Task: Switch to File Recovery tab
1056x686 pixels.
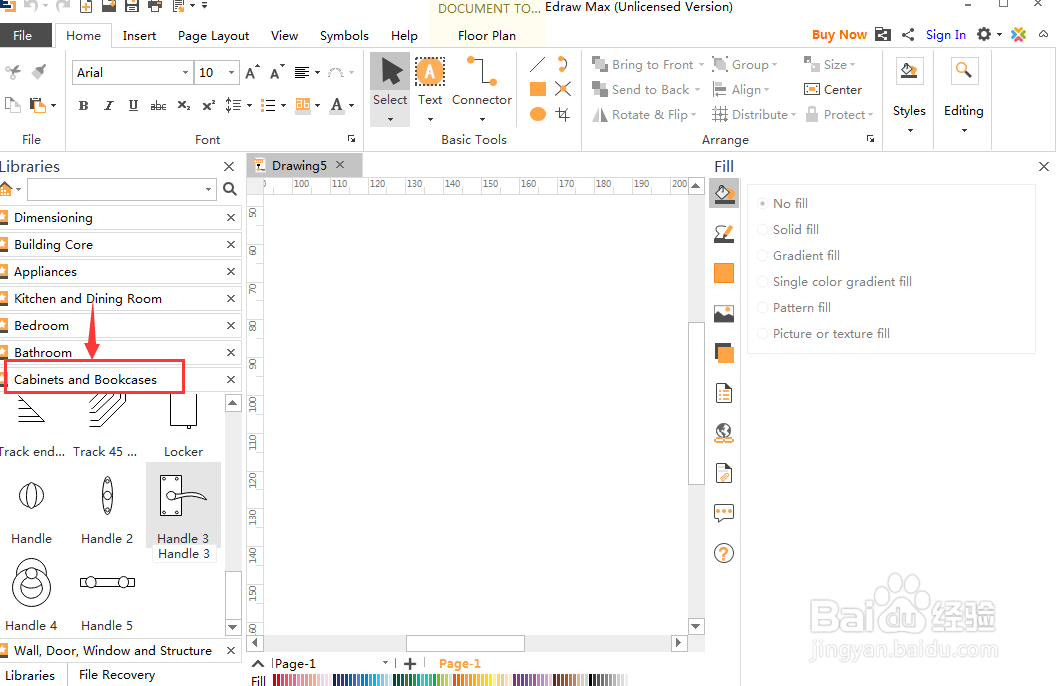Action: 117,675
